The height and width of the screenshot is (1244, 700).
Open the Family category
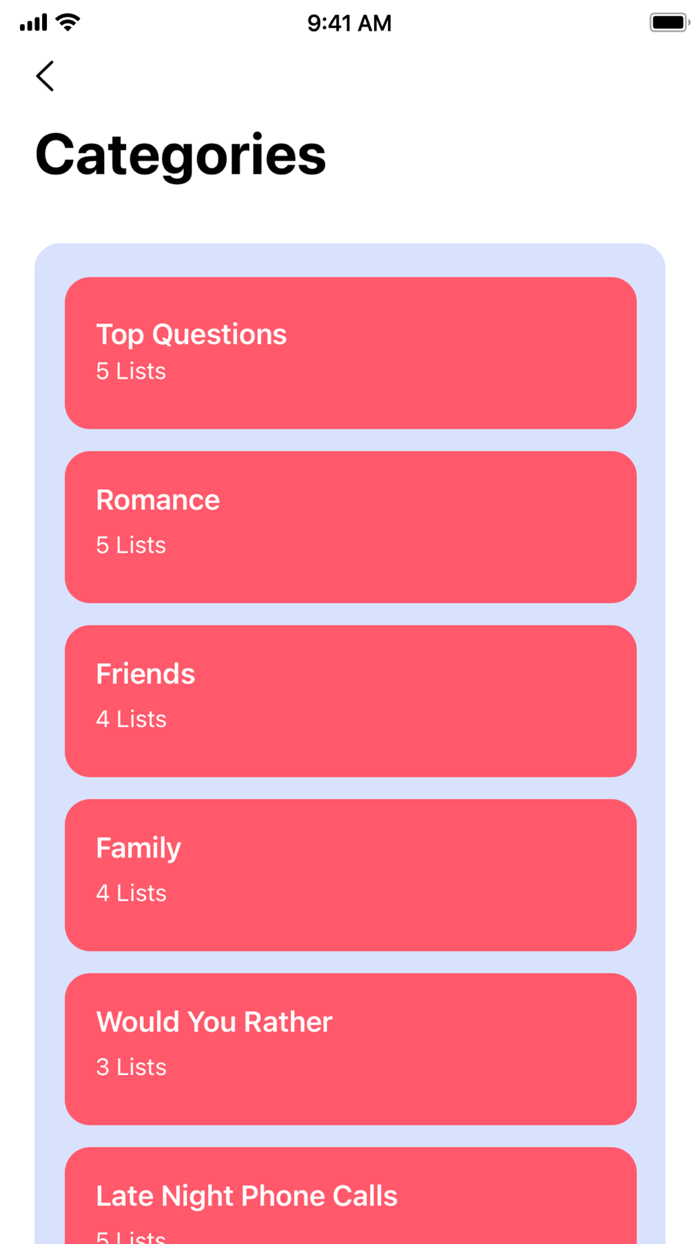tap(350, 874)
